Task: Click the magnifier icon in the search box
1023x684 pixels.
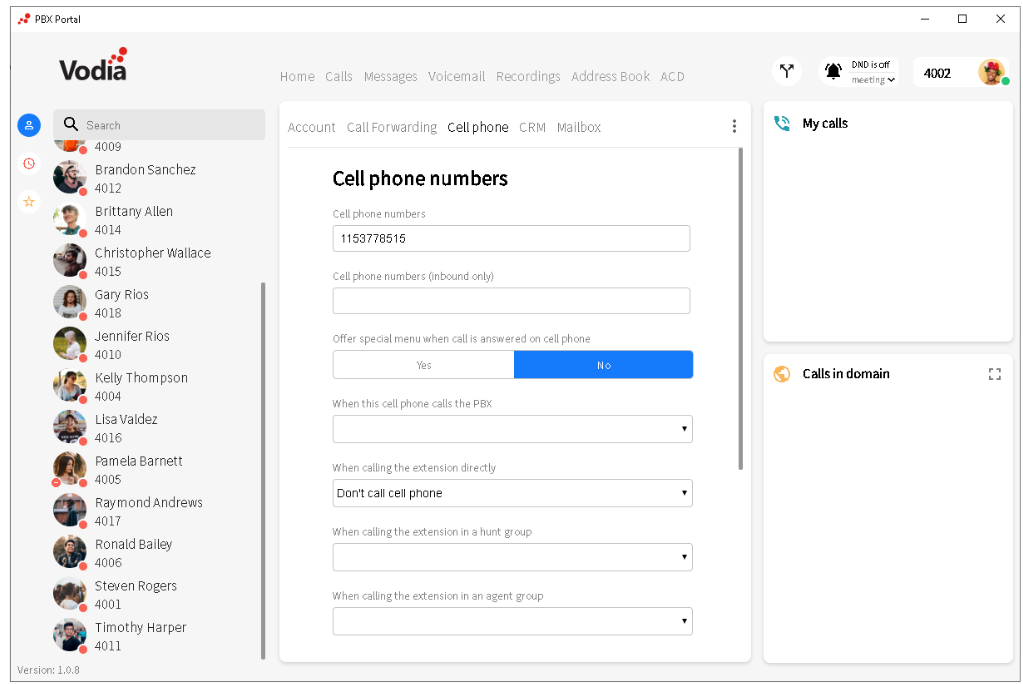Action: click(70, 124)
